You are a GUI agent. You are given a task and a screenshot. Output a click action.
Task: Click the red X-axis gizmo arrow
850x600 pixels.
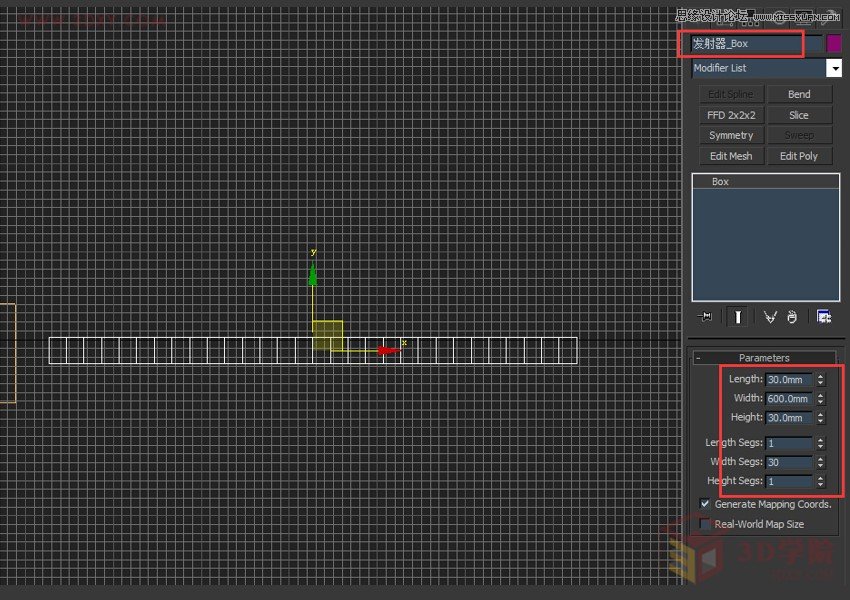click(388, 350)
